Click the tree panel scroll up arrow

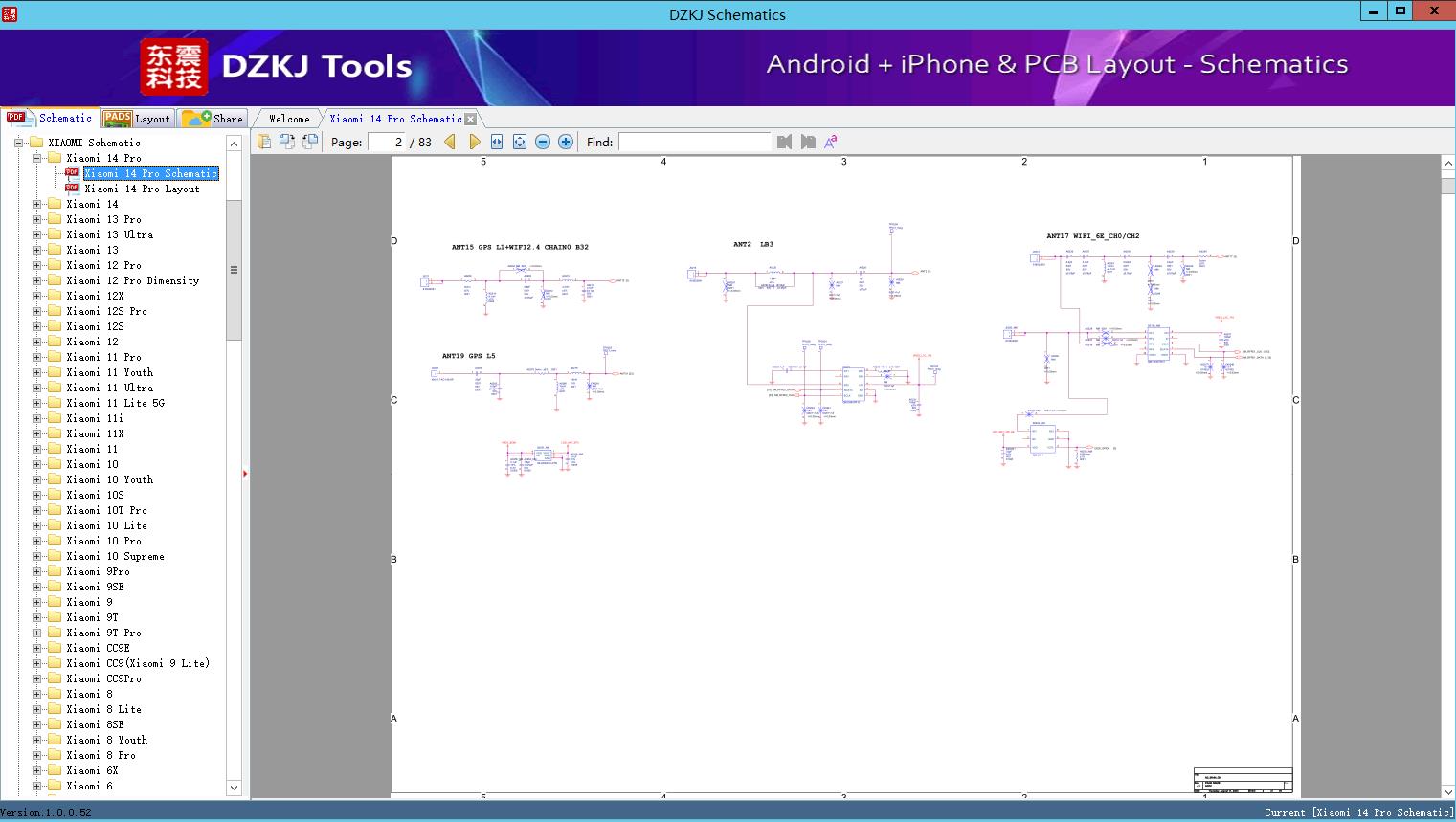point(234,143)
